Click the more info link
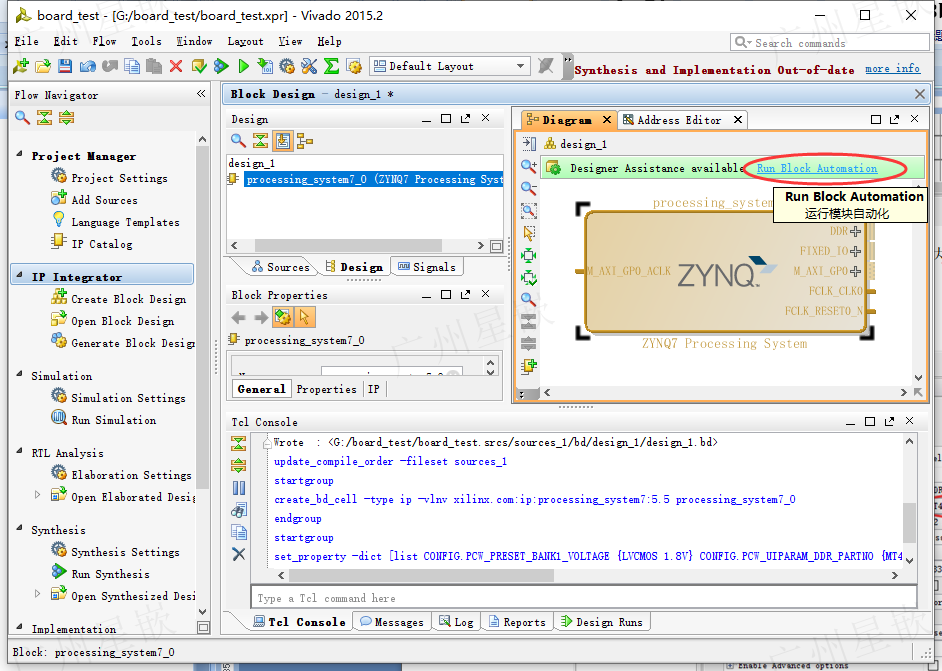 point(892,68)
